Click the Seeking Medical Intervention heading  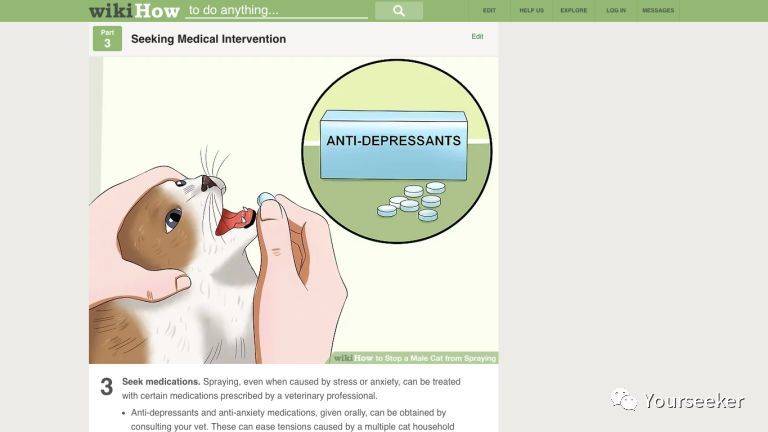click(208, 39)
